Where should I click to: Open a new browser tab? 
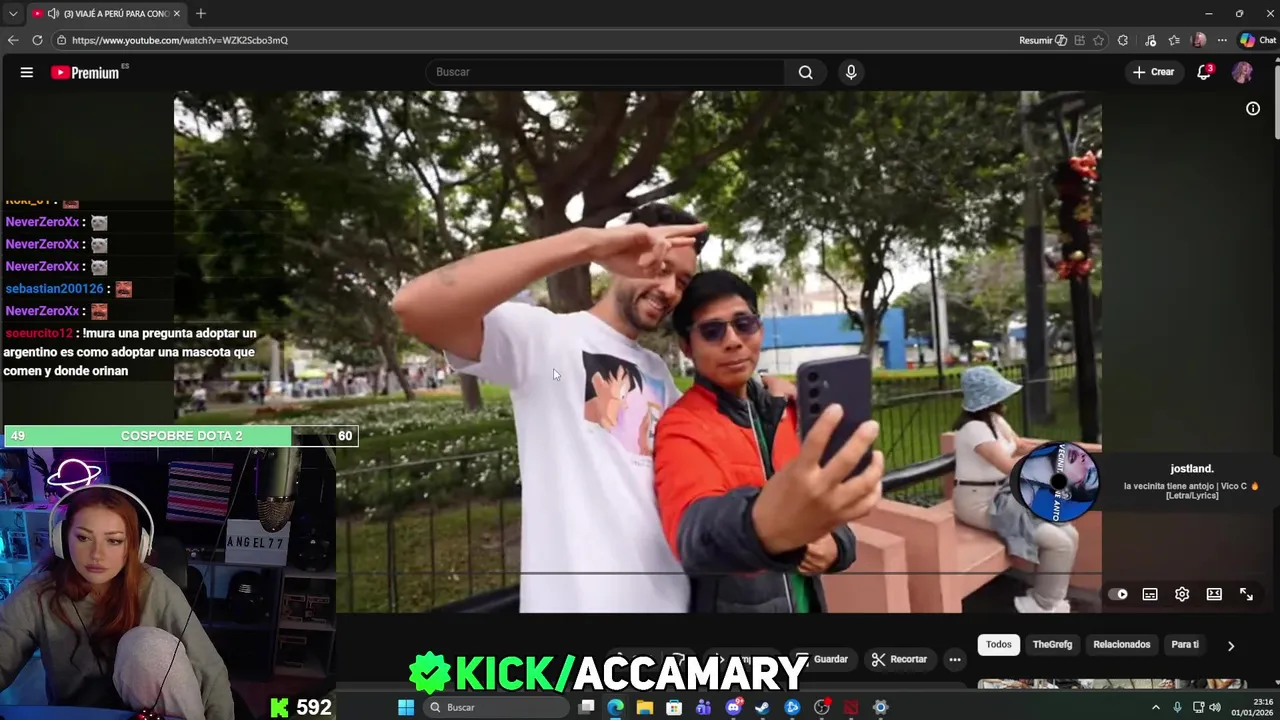coord(201,14)
